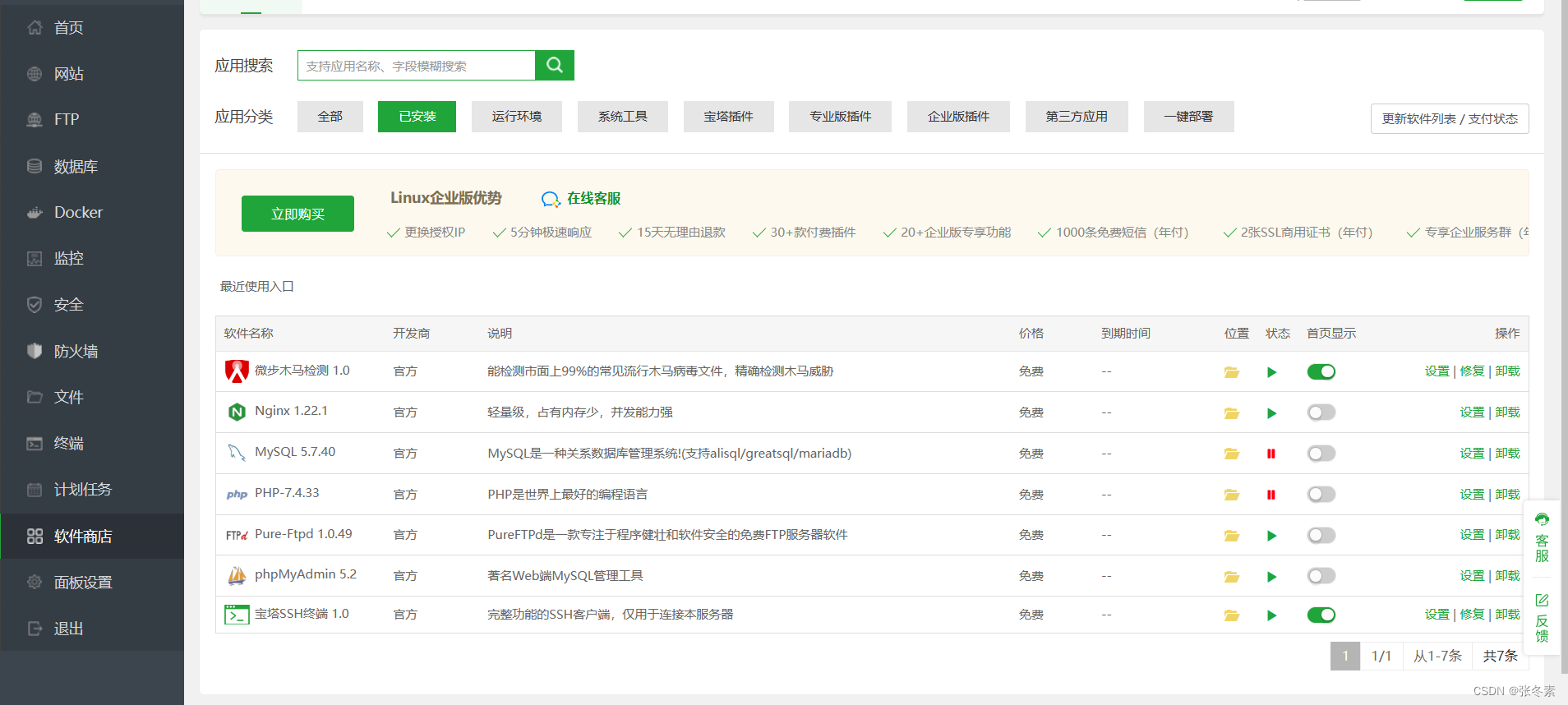Viewport: 1568px width, 705px height.
Task: Enable homepage display for MySQL 5.7.40
Action: (x=1321, y=454)
